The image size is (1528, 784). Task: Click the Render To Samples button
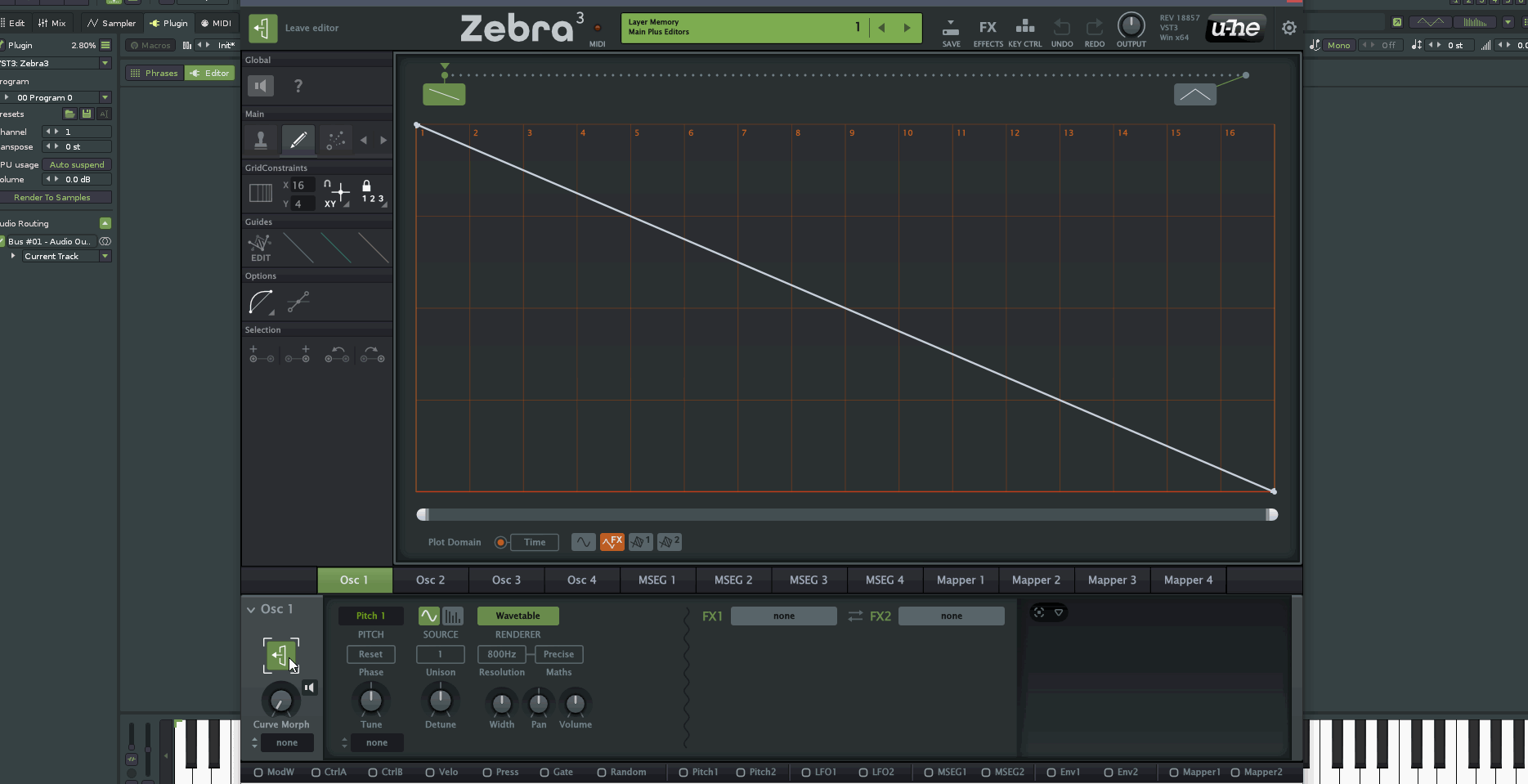click(52, 197)
